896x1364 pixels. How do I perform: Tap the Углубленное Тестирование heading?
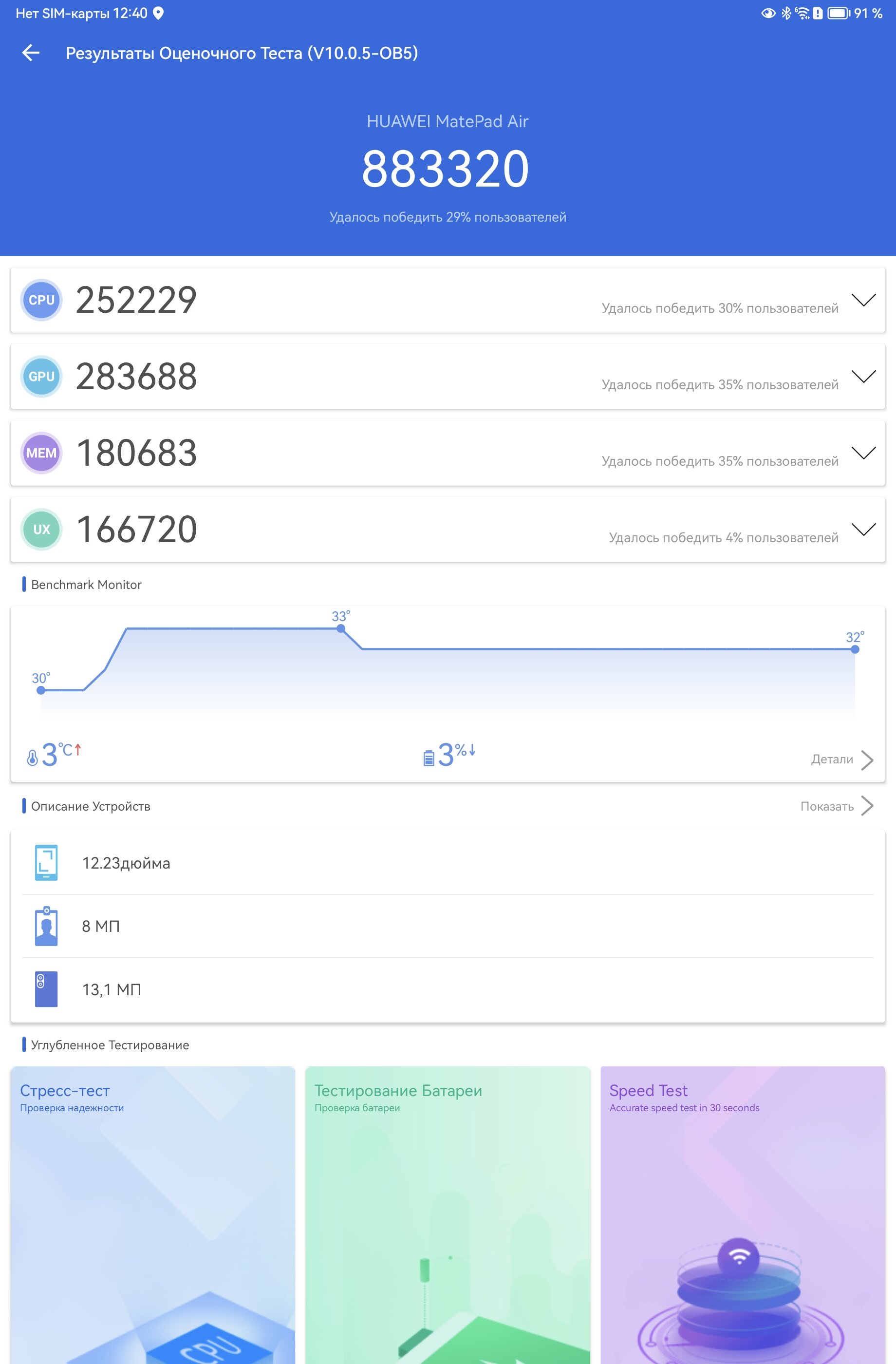click(110, 1045)
